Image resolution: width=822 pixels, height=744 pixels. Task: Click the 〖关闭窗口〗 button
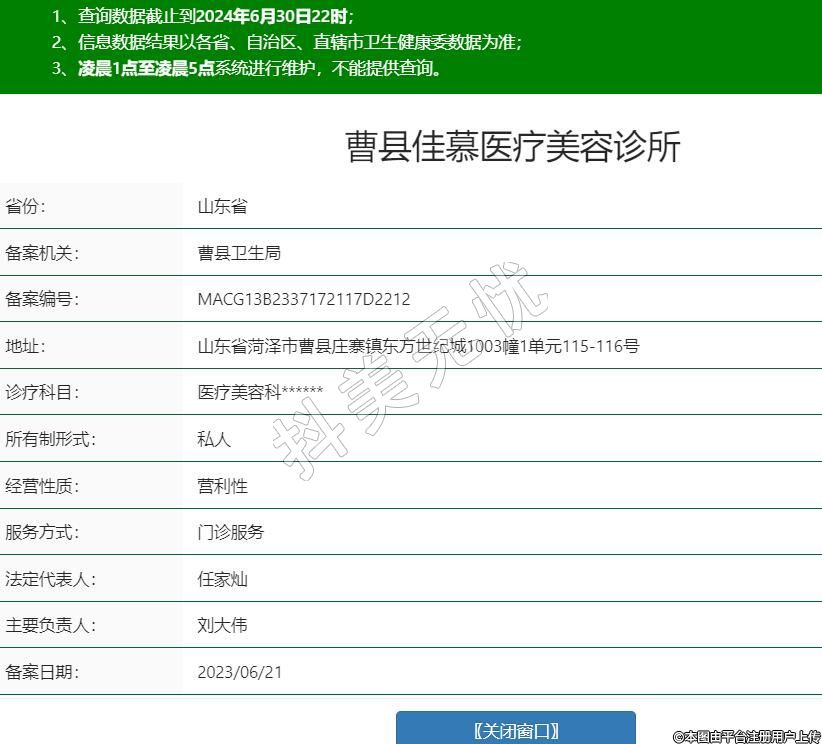(x=515, y=729)
